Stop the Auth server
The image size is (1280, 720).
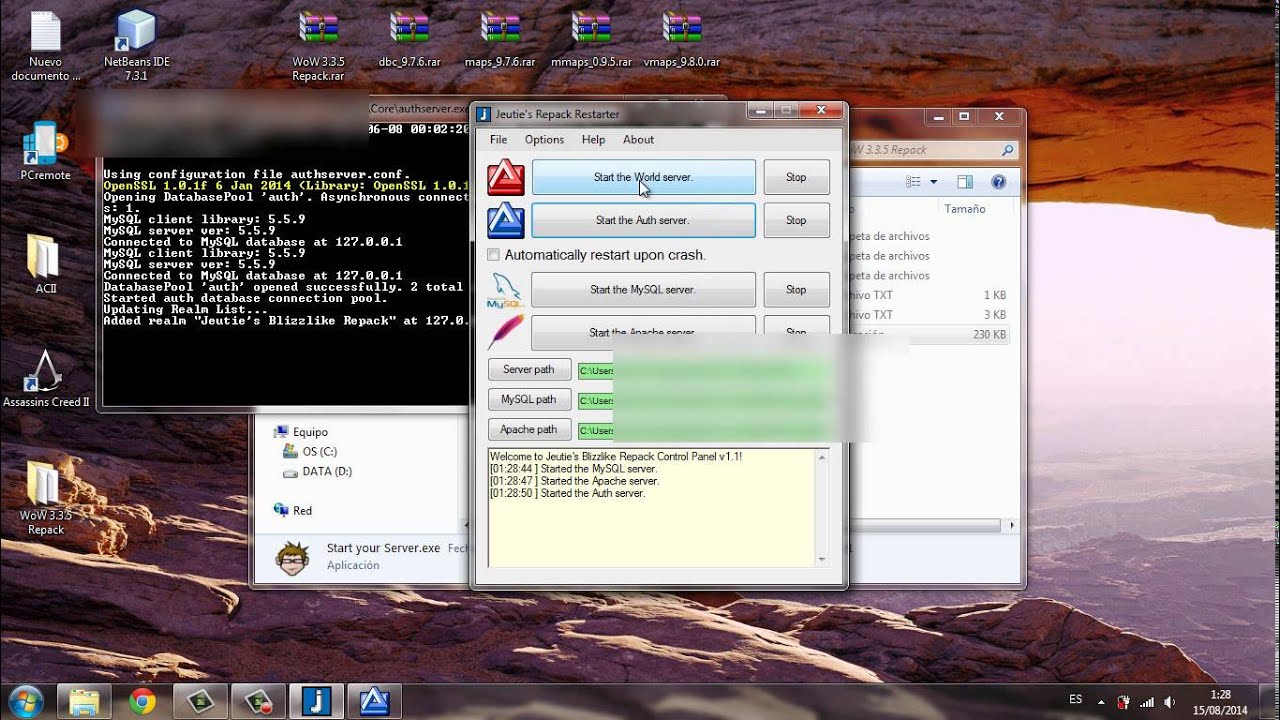pos(796,220)
